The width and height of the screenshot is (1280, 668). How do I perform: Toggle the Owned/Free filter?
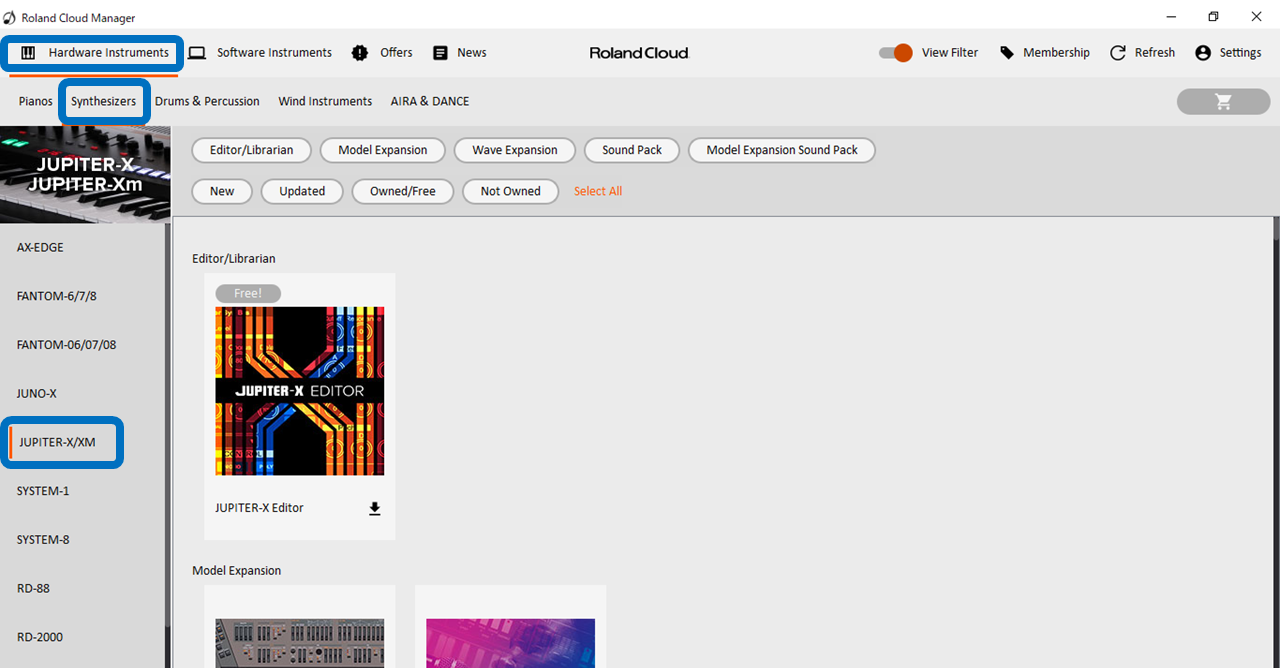click(403, 191)
